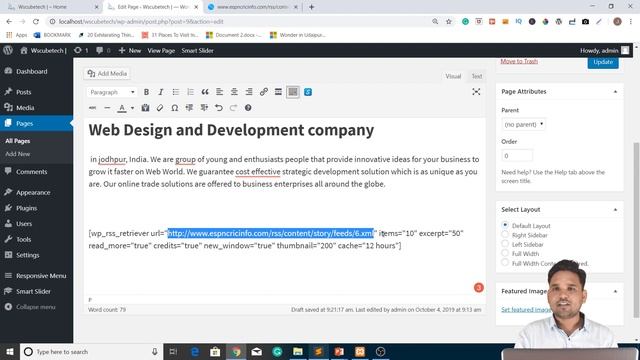Align text right
640x360 pixels.
(249, 92)
